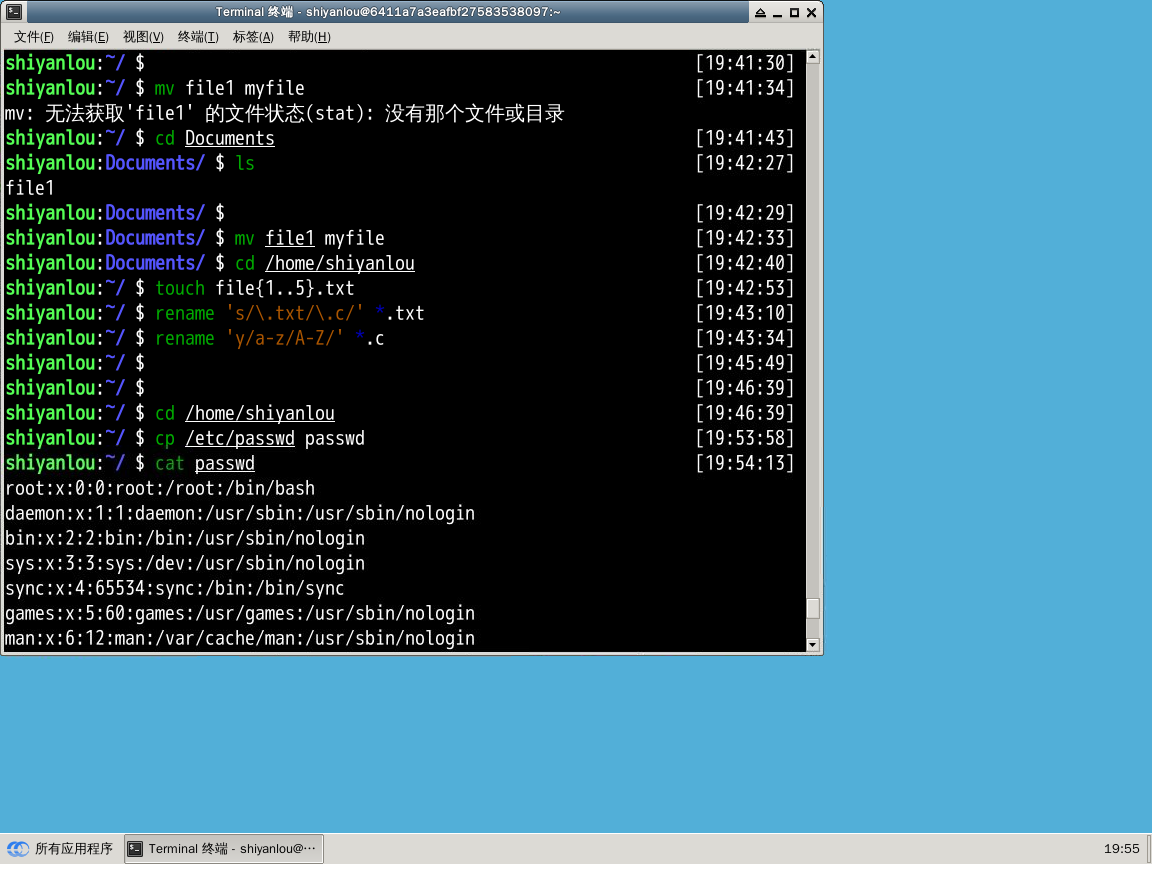Open the 视图 menu
Screen dimensions: 1152x896
point(143,36)
